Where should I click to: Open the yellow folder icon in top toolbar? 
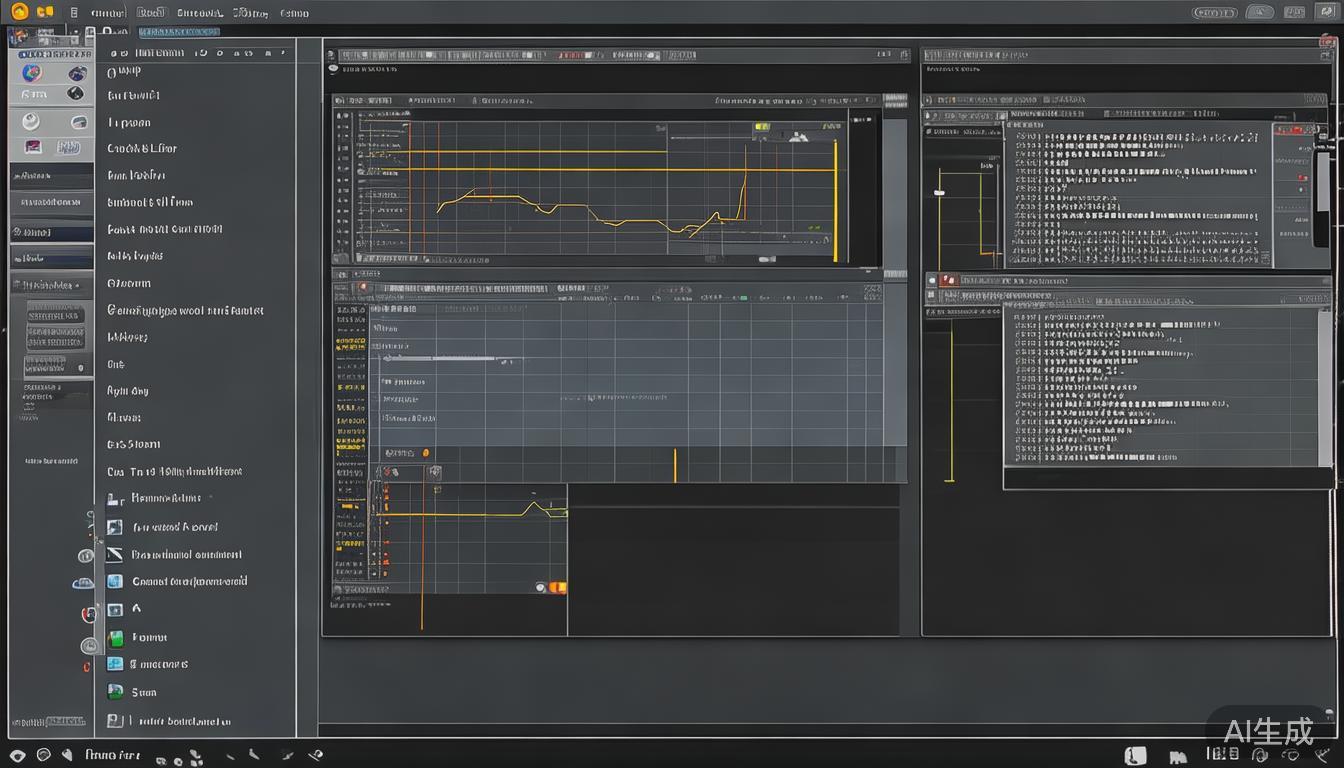click(44, 12)
